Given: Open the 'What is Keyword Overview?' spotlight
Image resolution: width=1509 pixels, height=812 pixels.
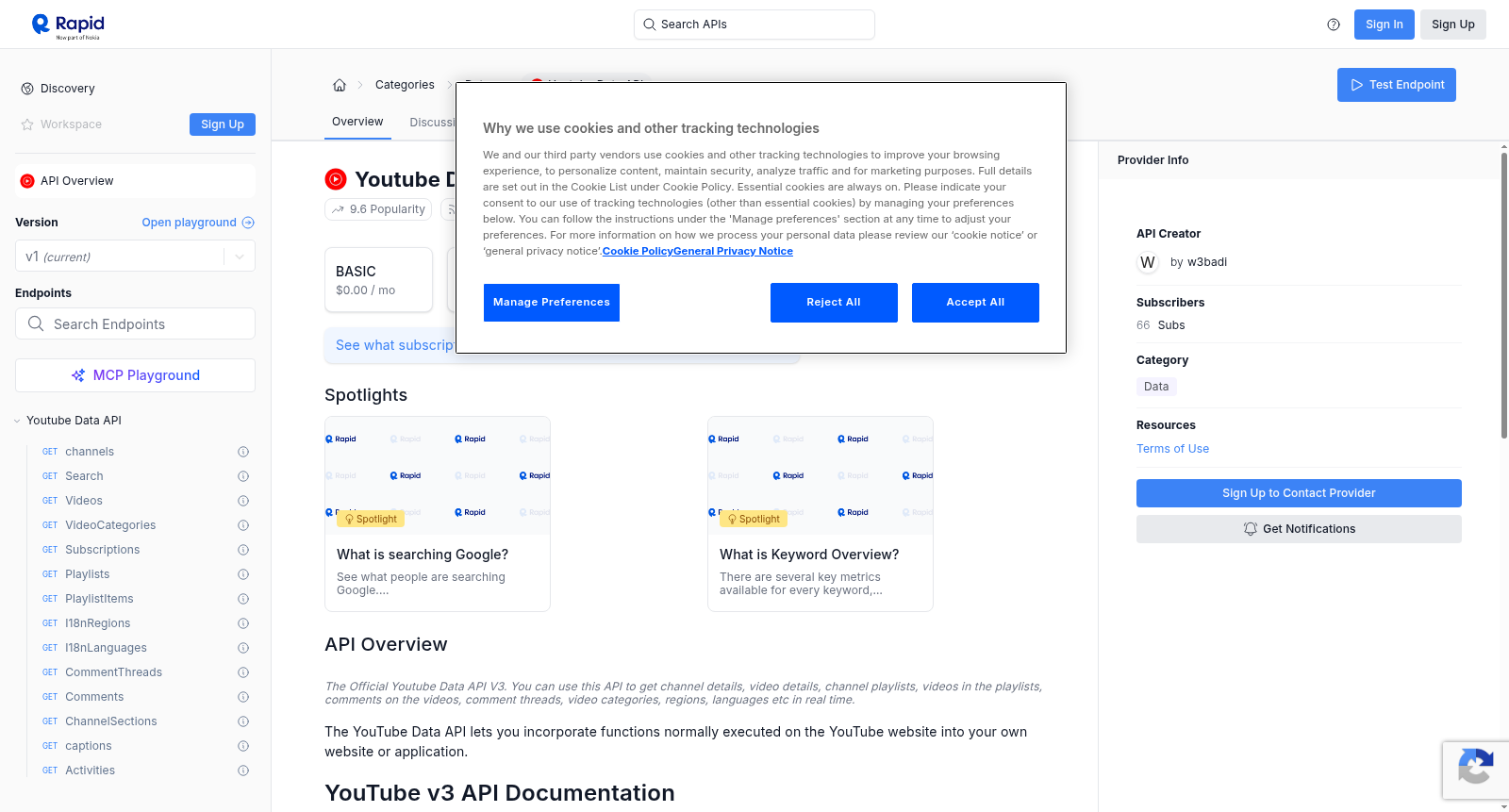Looking at the screenshot, I should [x=821, y=514].
